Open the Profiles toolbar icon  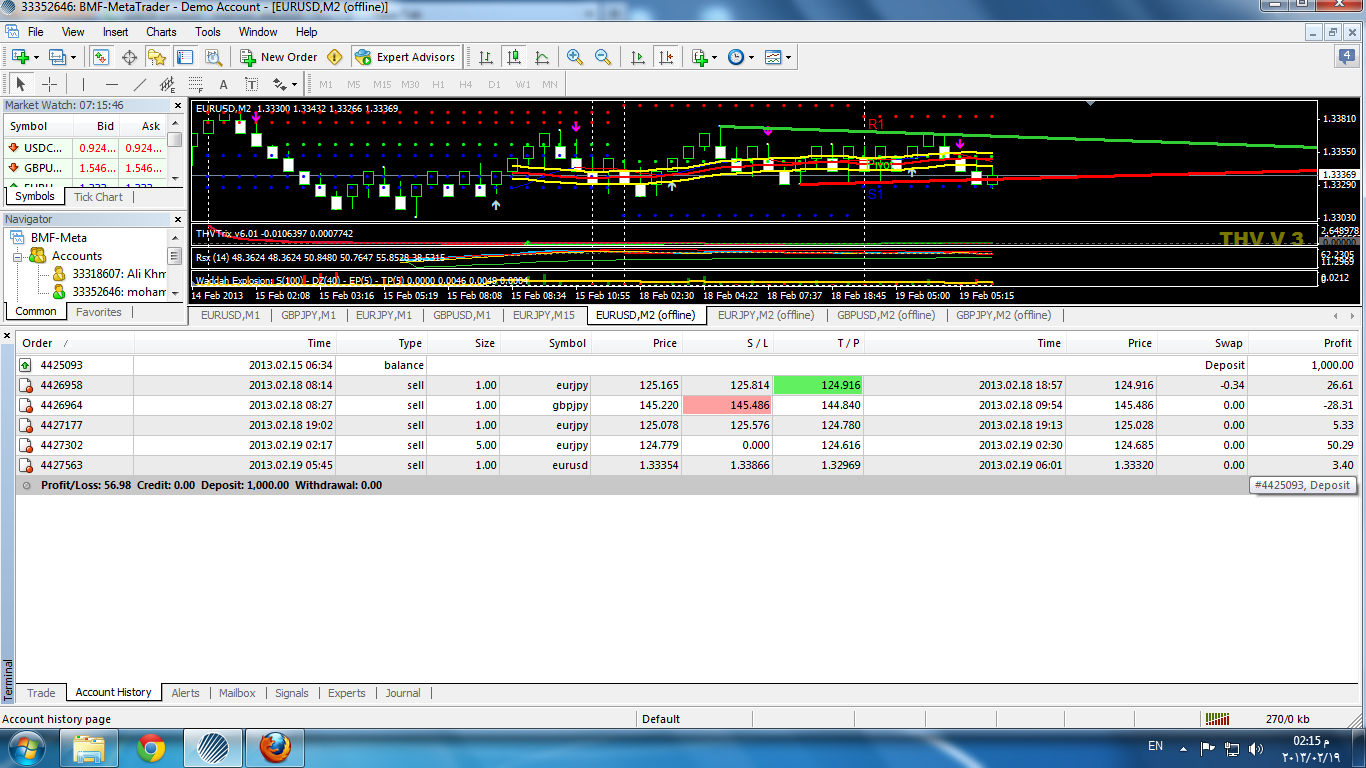click(x=57, y=57)
